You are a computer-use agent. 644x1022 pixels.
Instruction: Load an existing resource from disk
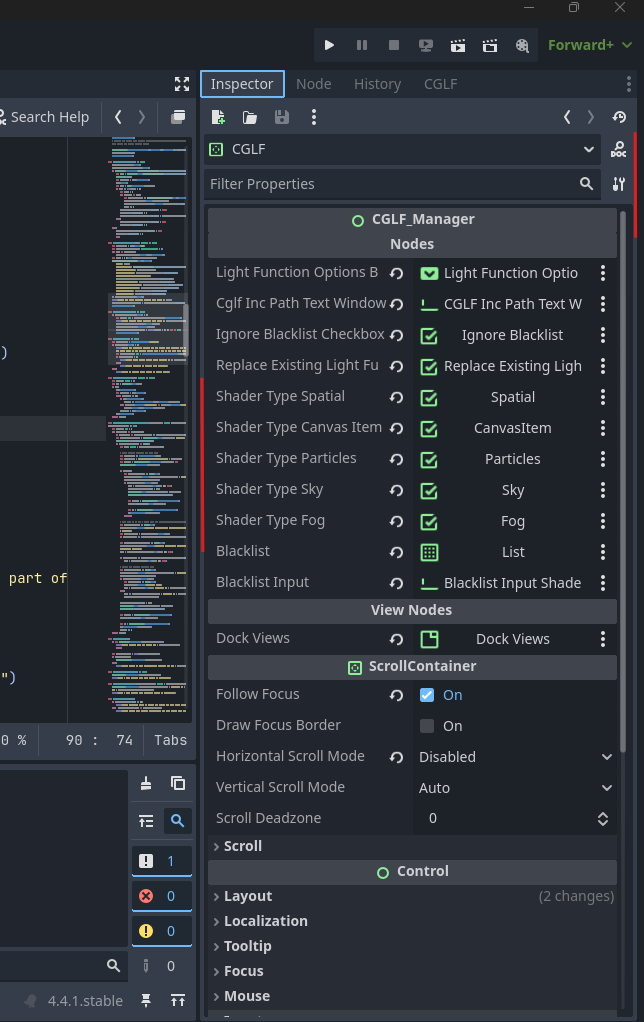pyautogui.click(x=250, y=117)
